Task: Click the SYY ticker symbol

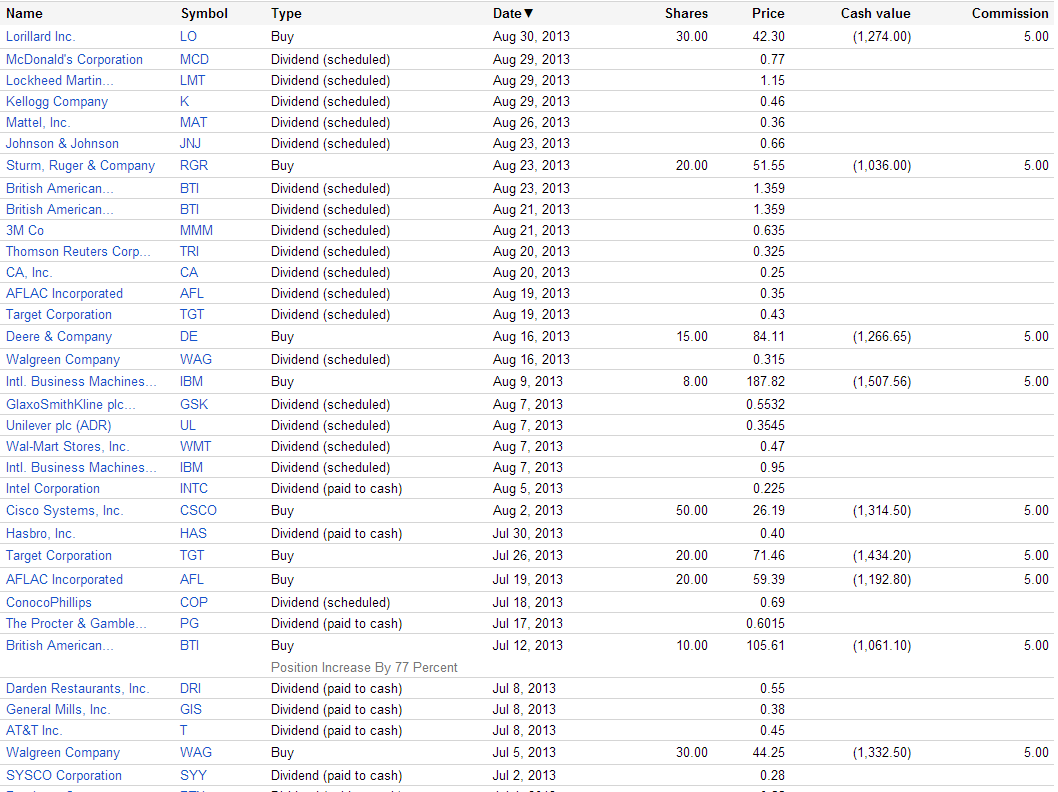Action: click(x=194, y=775)
